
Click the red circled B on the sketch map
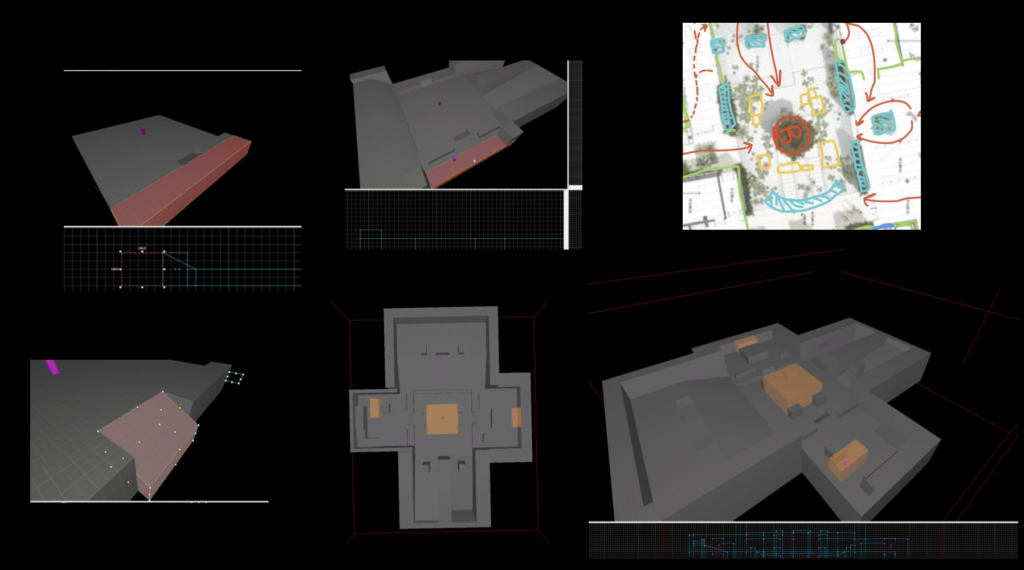791,134
